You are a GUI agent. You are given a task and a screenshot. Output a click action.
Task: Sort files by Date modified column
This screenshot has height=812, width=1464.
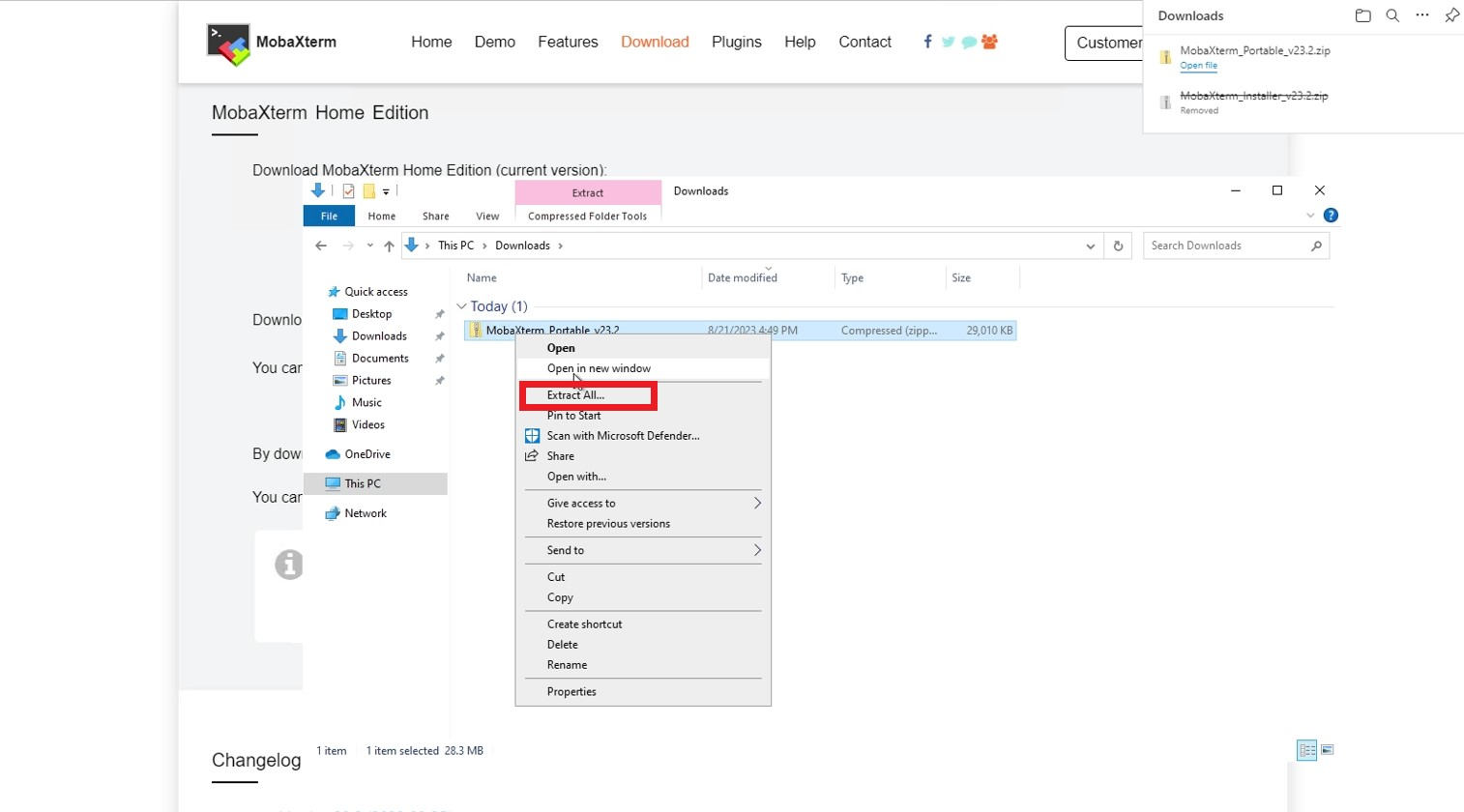[743, 278]
